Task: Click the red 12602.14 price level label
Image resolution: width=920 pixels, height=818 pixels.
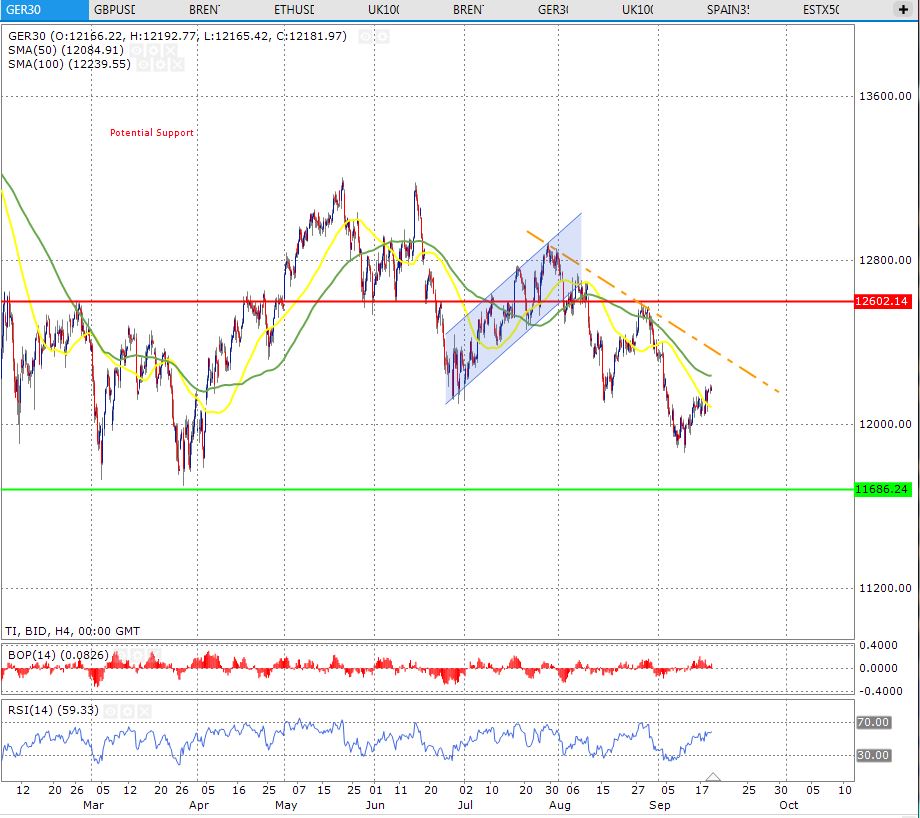Action: click(882, 301)
